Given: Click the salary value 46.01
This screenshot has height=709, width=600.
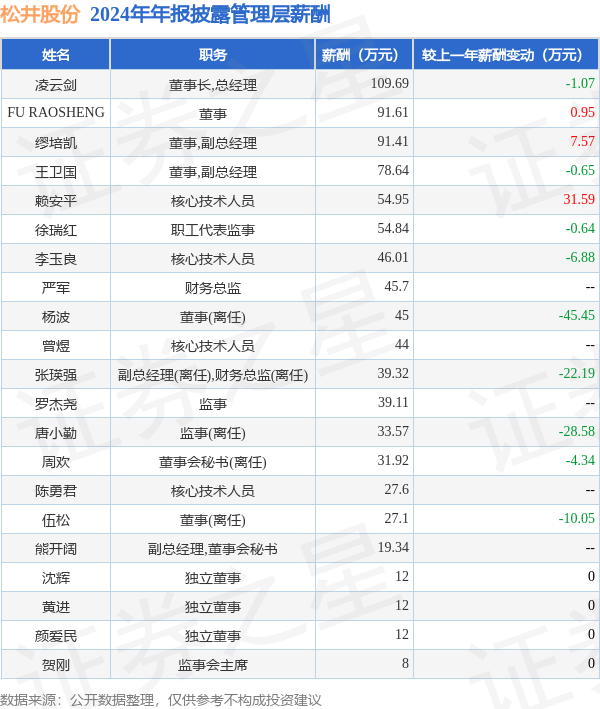Looking at the screenshot, I should [x=393, y=257].
